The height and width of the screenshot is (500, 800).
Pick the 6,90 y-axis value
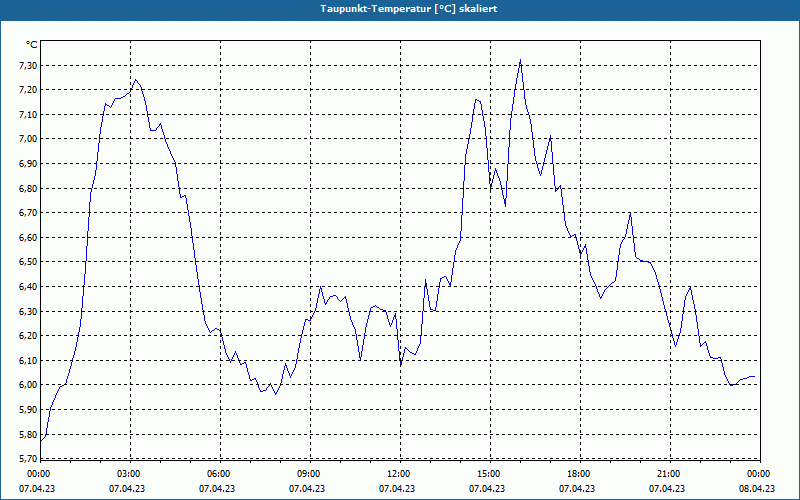[28, 164]
